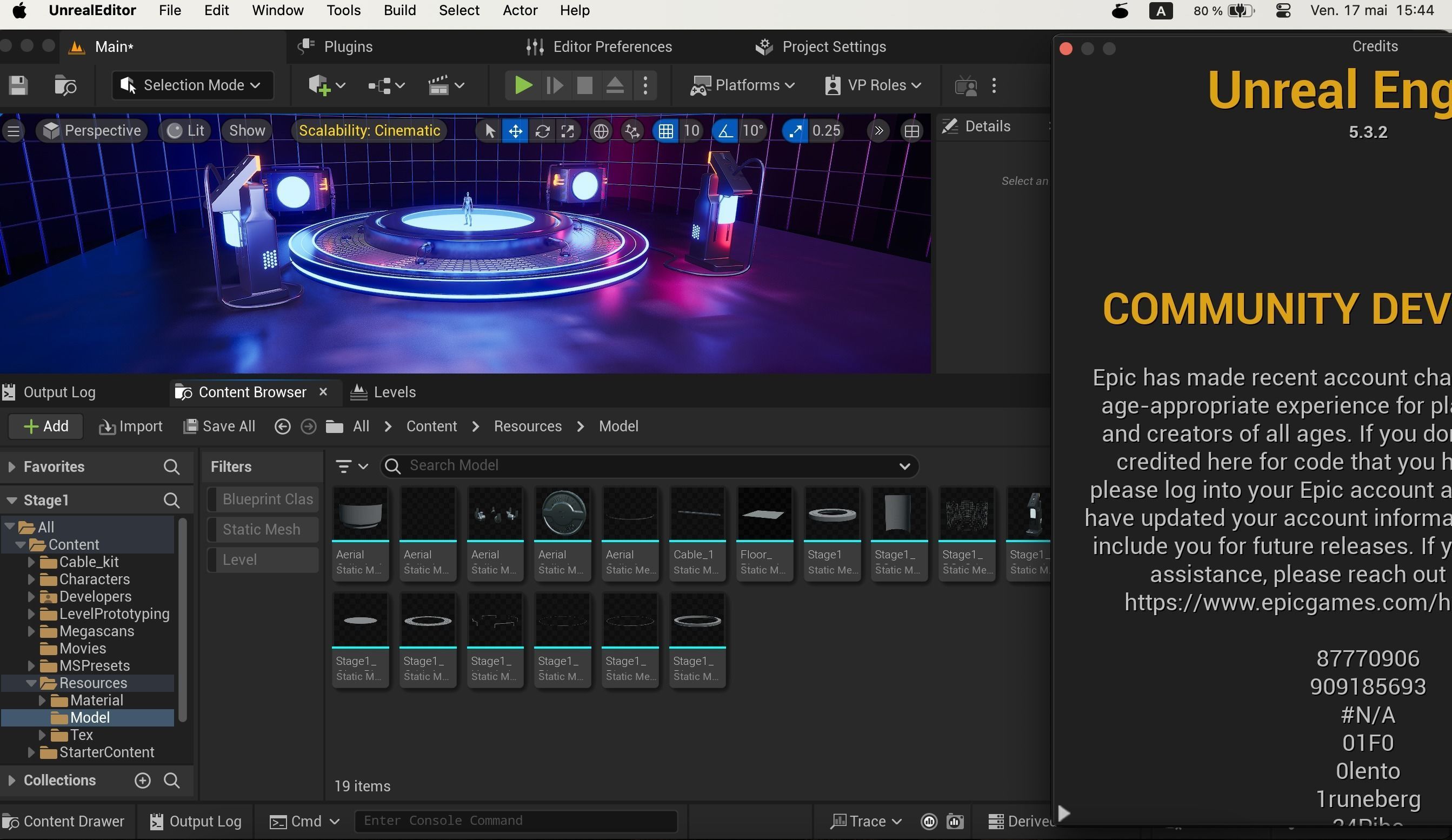Save the current level with floppy icon
Screen dimensions: 1452x840
(x=18, y=85)
